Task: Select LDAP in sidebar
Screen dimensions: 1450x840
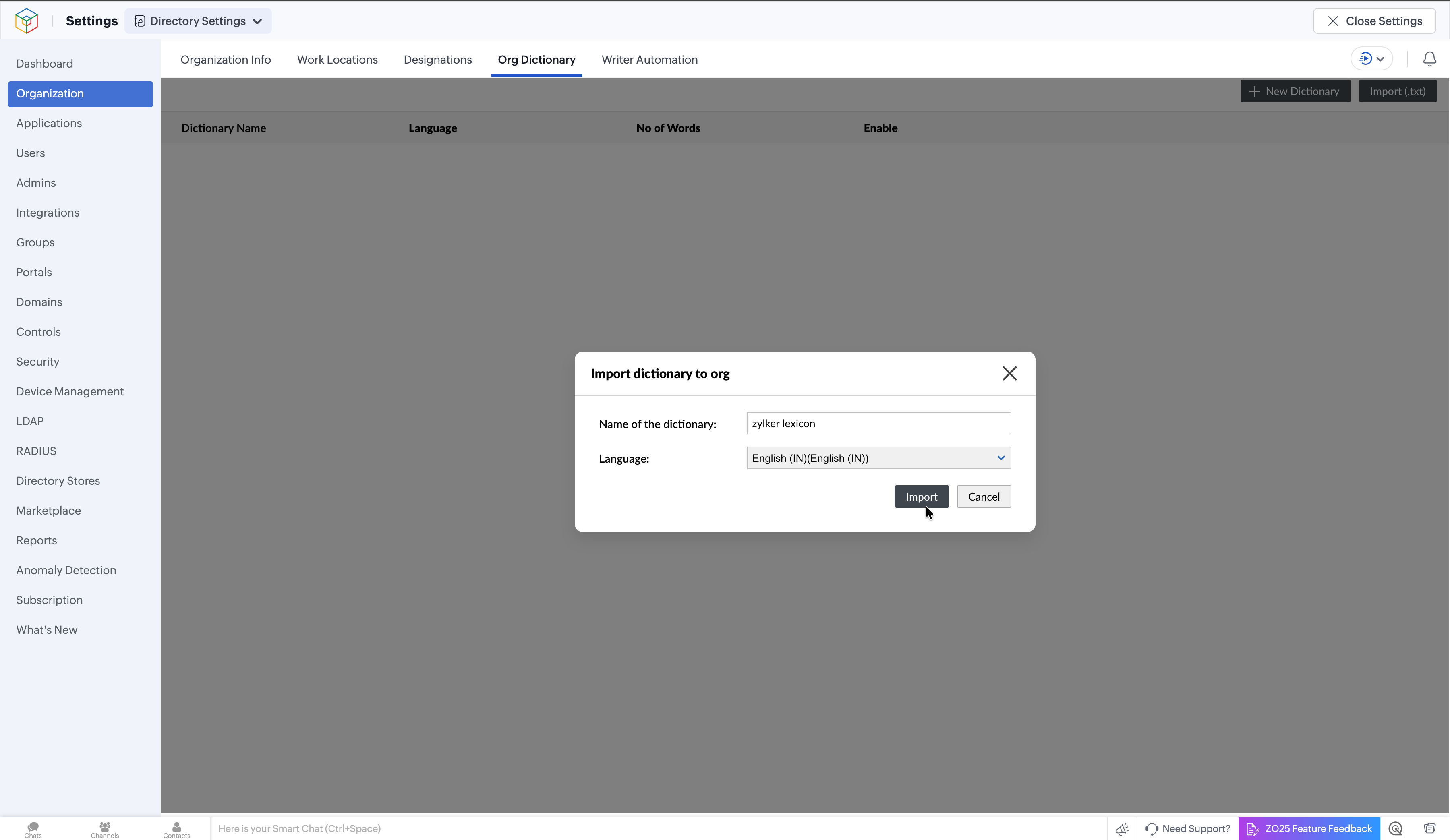Action: pyautogui.click(x=30, y=421)
